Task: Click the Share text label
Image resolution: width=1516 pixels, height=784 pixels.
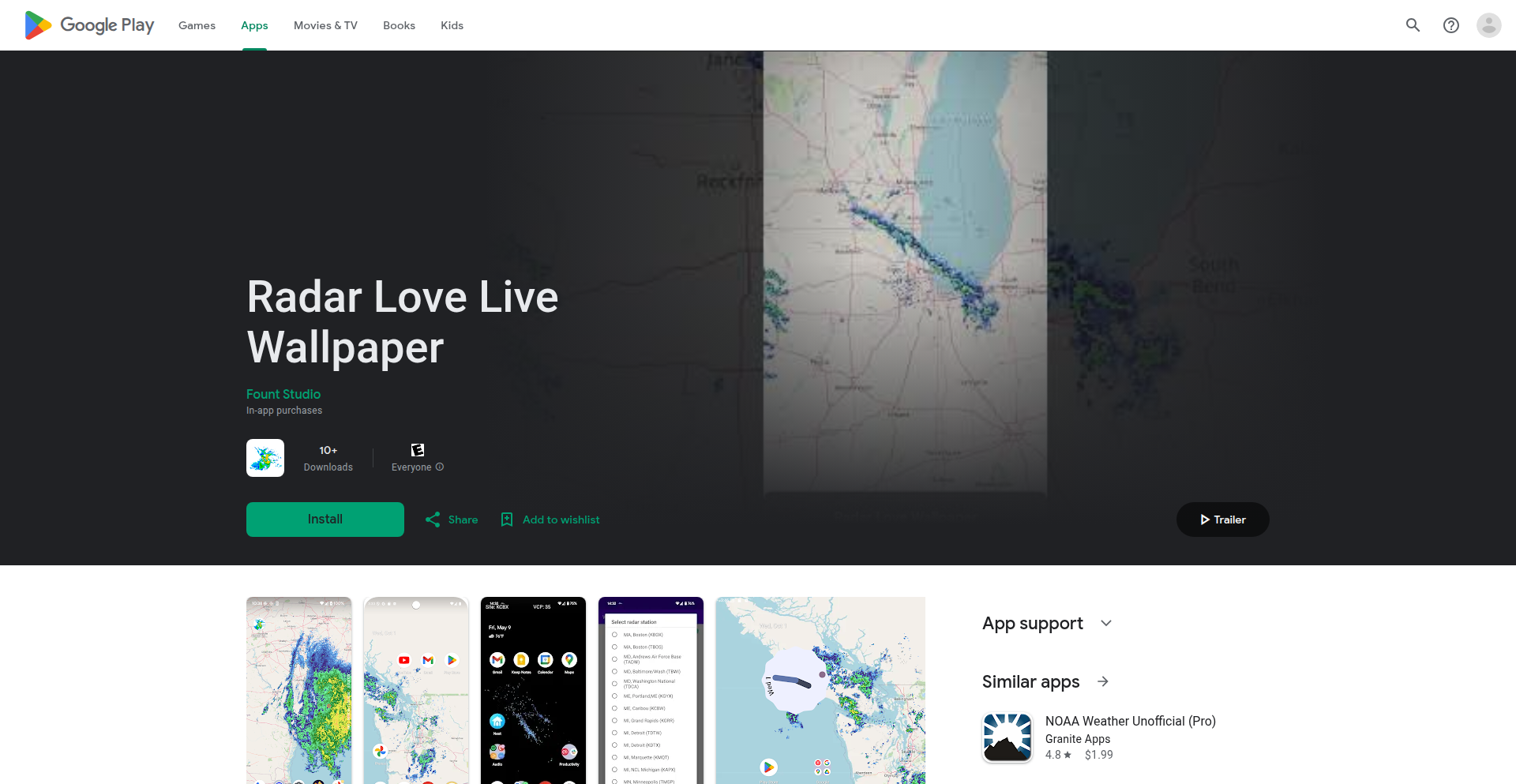Action: [463, 520]
